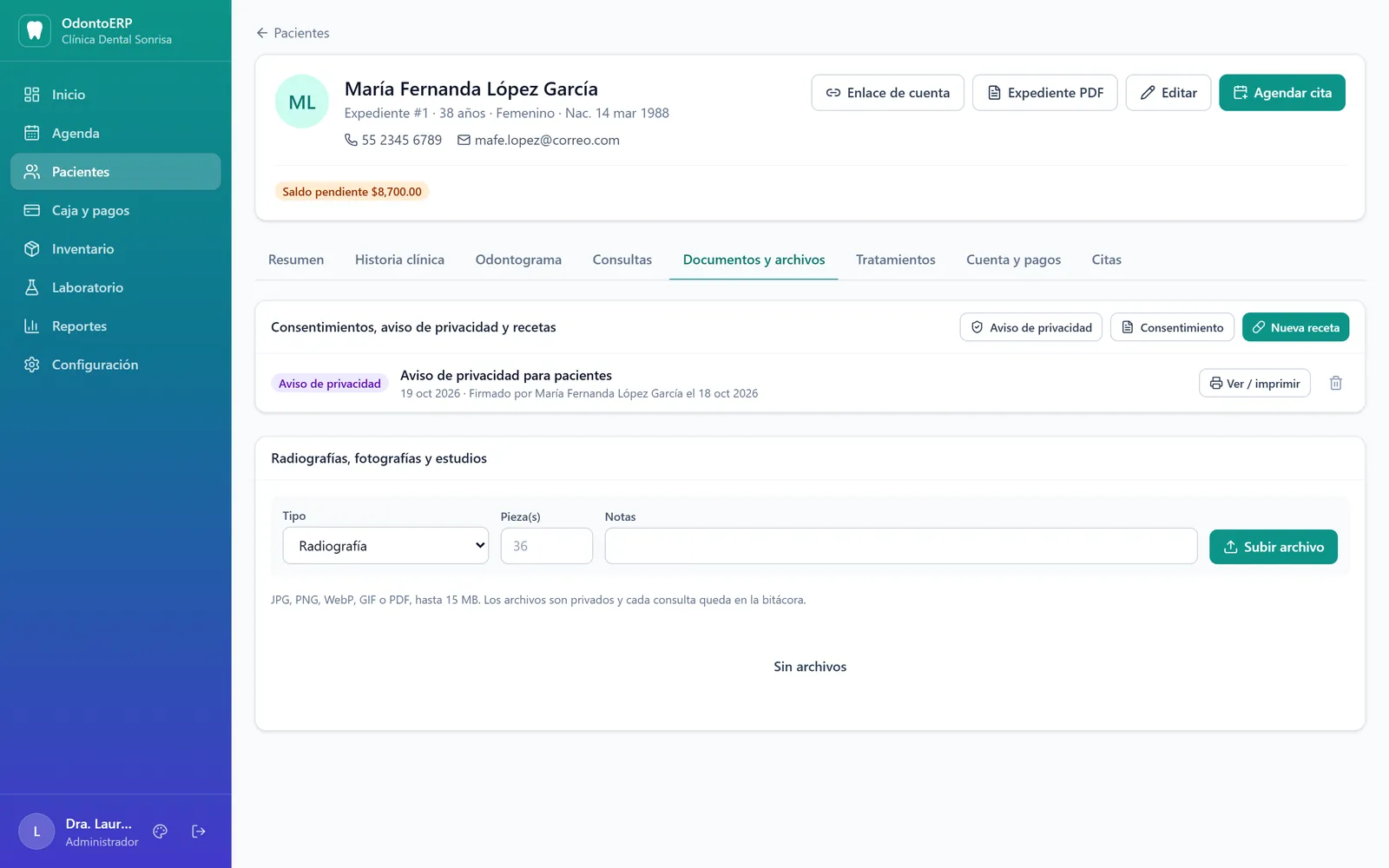Select Documentos y archivos tab
Viewport: 1389px width, 868px height.
click(x=754, y=260)
